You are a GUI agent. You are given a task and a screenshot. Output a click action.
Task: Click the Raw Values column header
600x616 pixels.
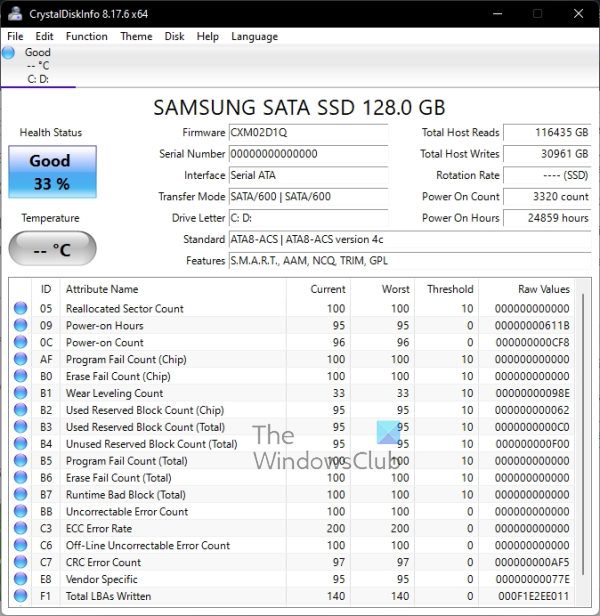[x=527, y=289]
